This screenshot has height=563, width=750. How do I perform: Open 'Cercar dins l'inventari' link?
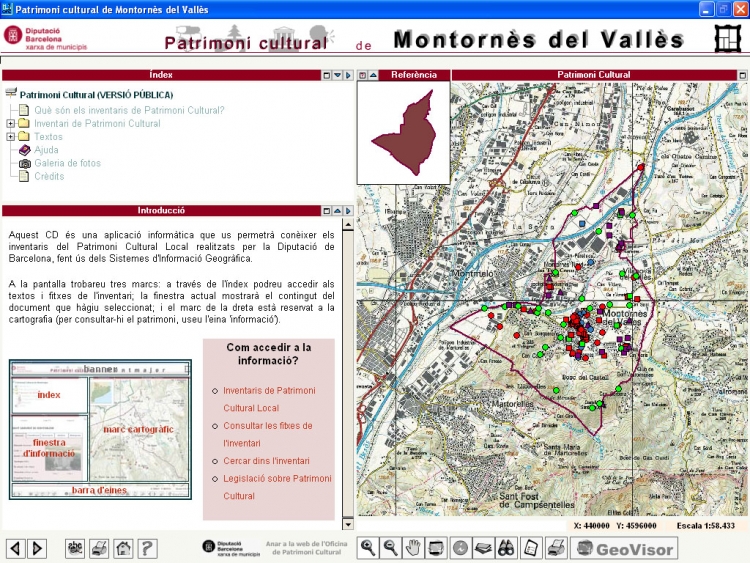click(x=266, y=461)
